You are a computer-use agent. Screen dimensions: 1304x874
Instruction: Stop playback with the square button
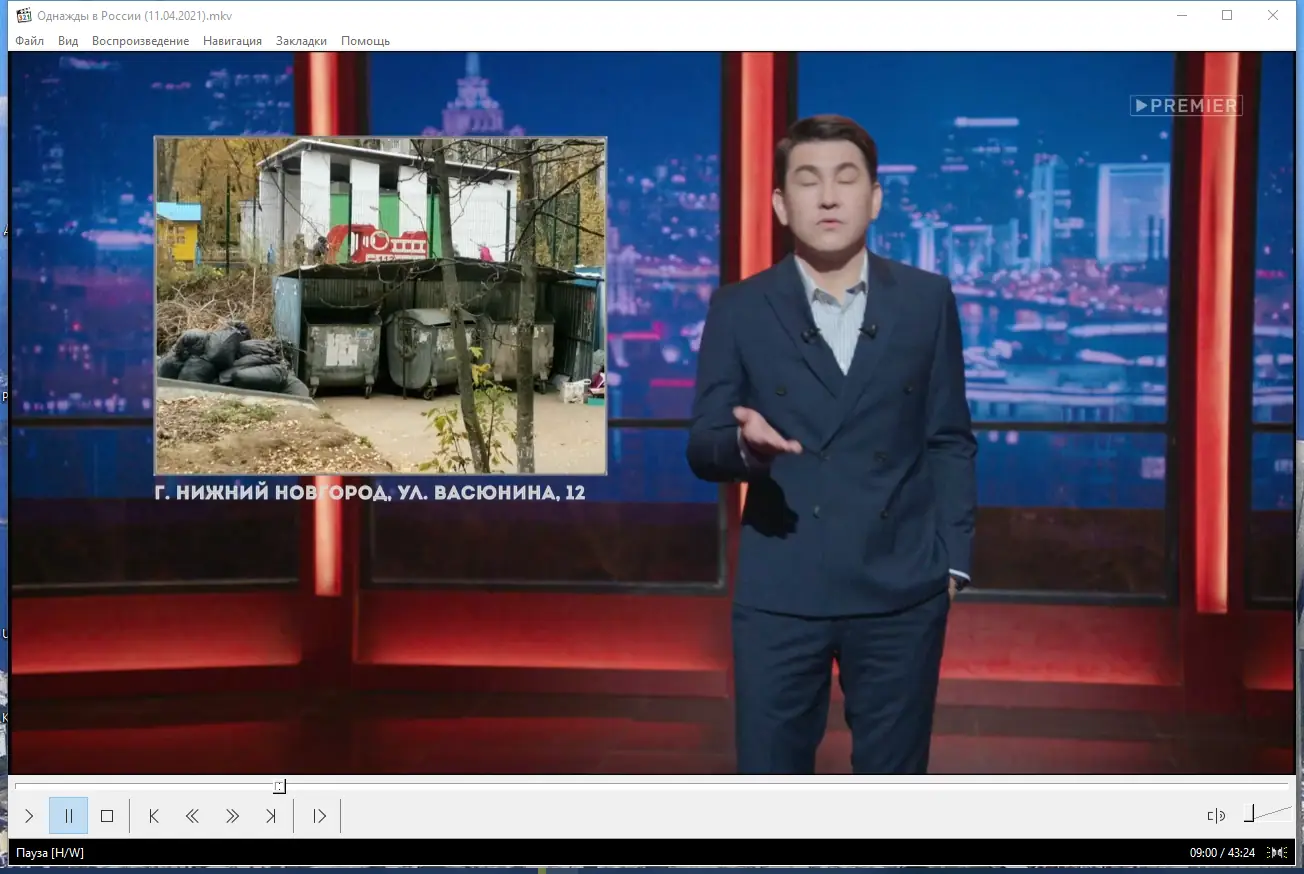click(107, 816)
